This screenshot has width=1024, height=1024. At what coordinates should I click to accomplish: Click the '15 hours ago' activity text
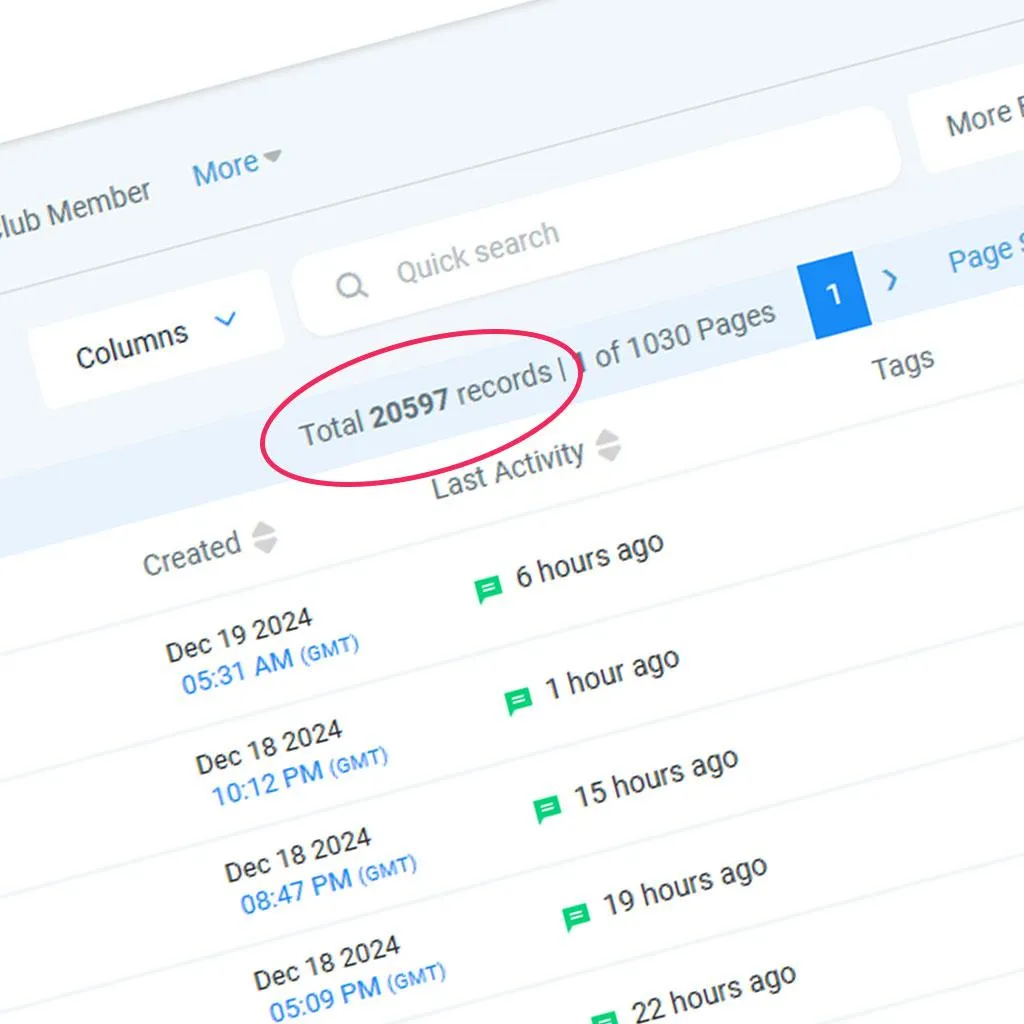[x=656, y=778]
